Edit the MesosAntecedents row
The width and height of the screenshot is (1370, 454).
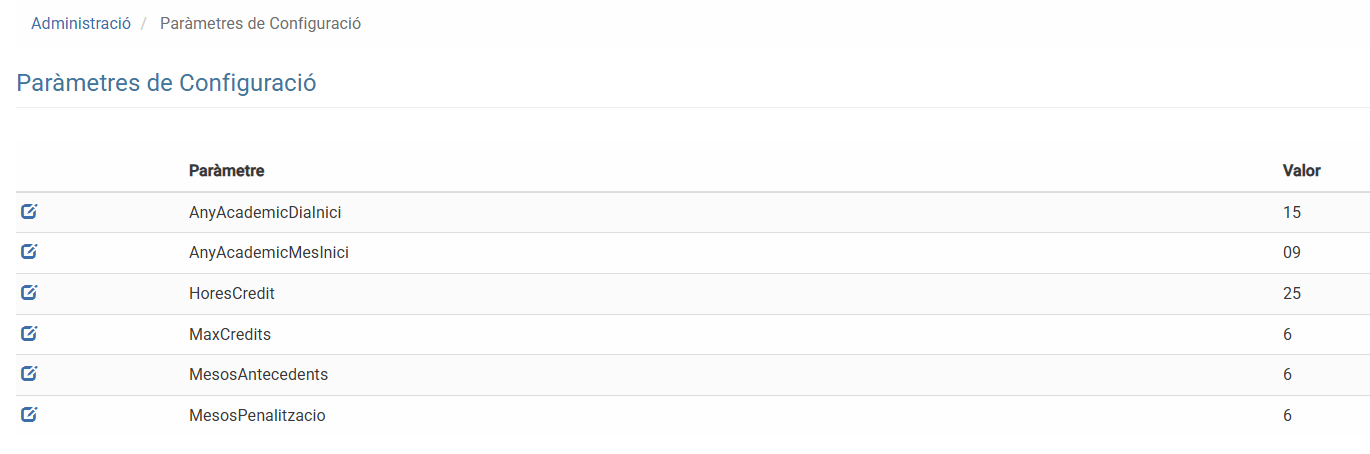click(29, 374)
